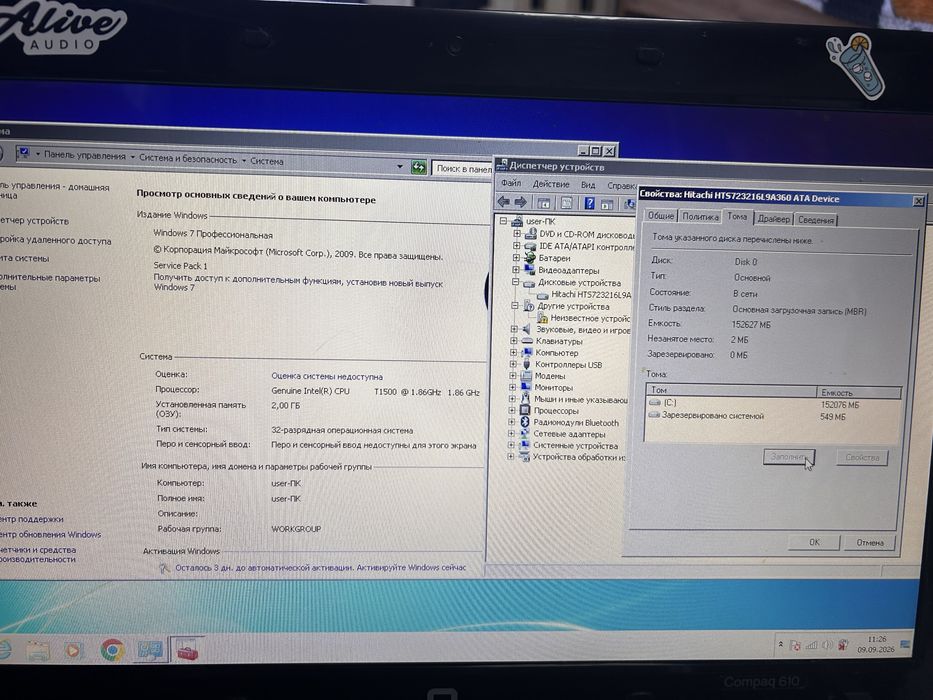This screenshot has height=700, width=933.
Task: Expand the Видеоадаптеры node
Action: (x=516, y=270)
